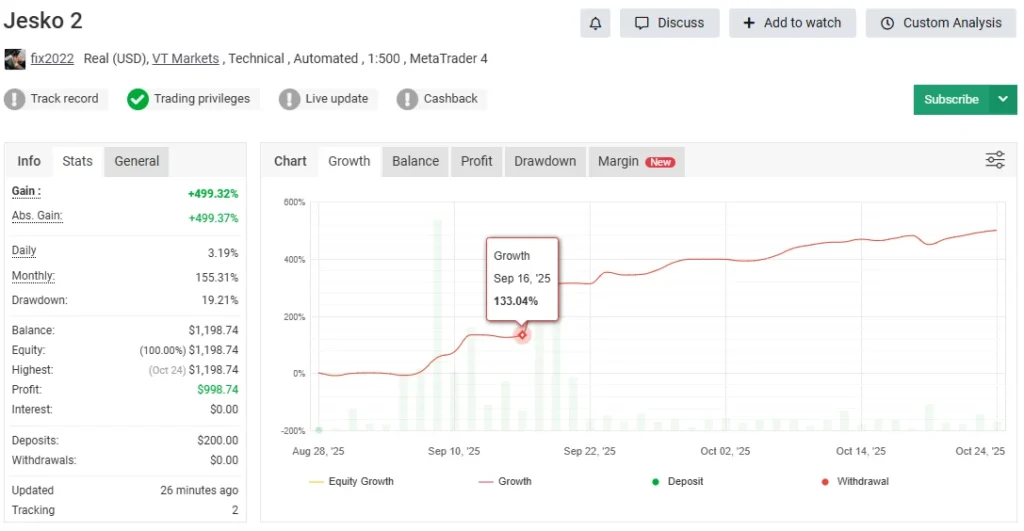Toggle the red Growth legend line
Viewport: 1024px width, 531px height.
(505, 482)
